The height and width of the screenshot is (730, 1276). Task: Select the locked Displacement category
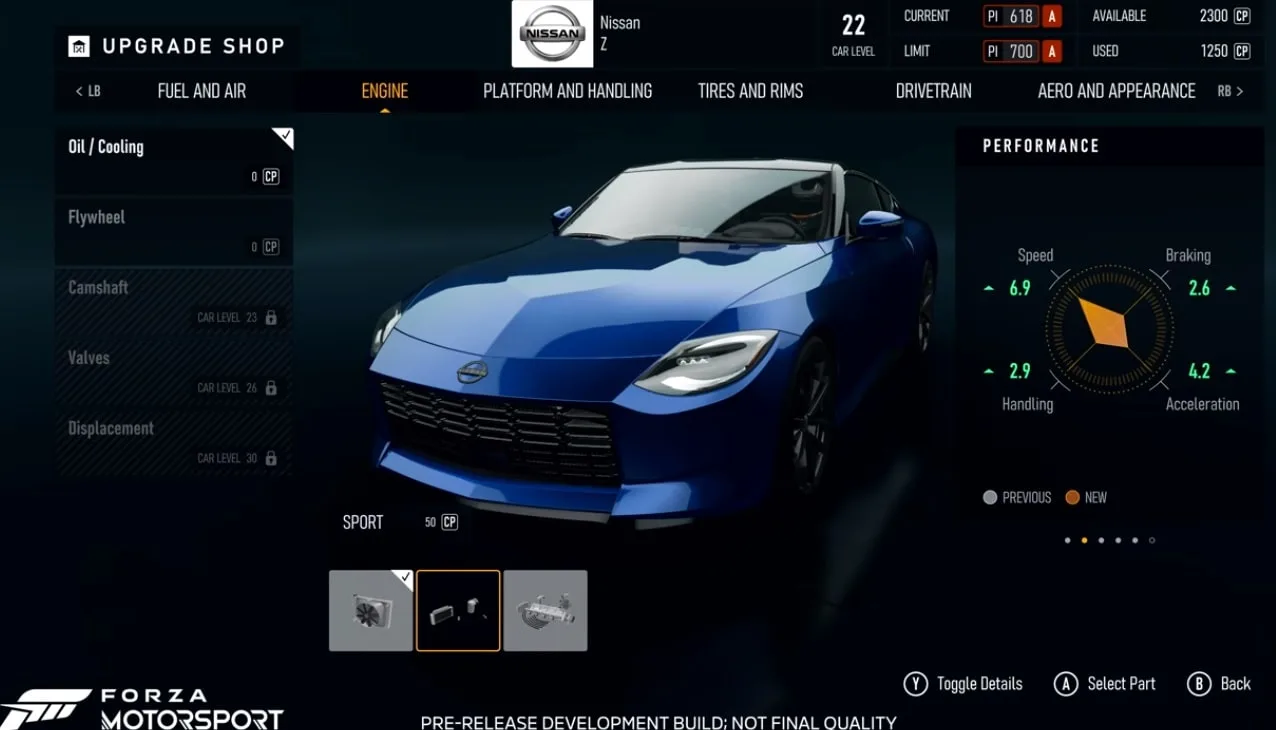point(174,441)
